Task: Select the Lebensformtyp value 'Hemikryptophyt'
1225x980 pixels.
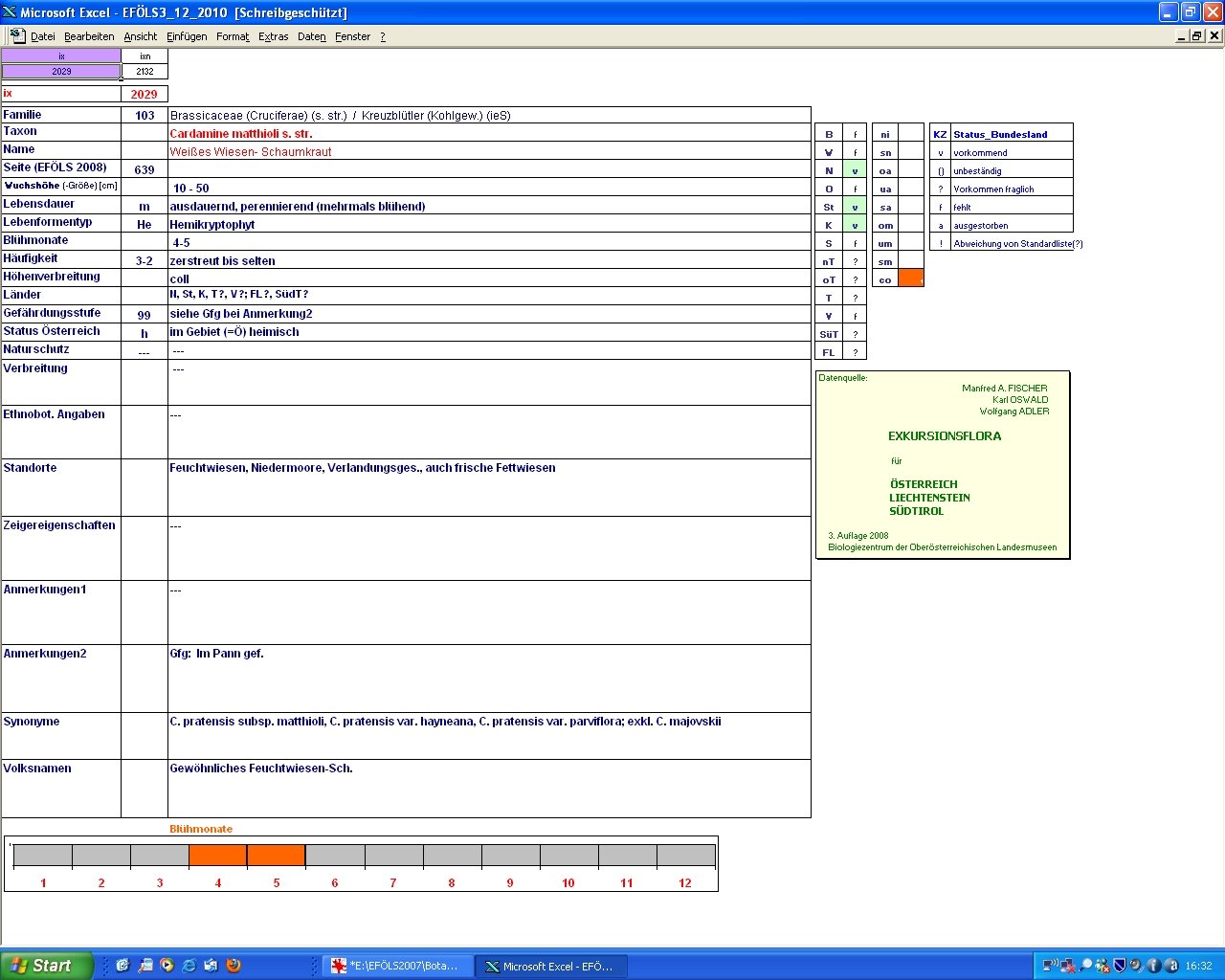Action: (x=489, y=224)
